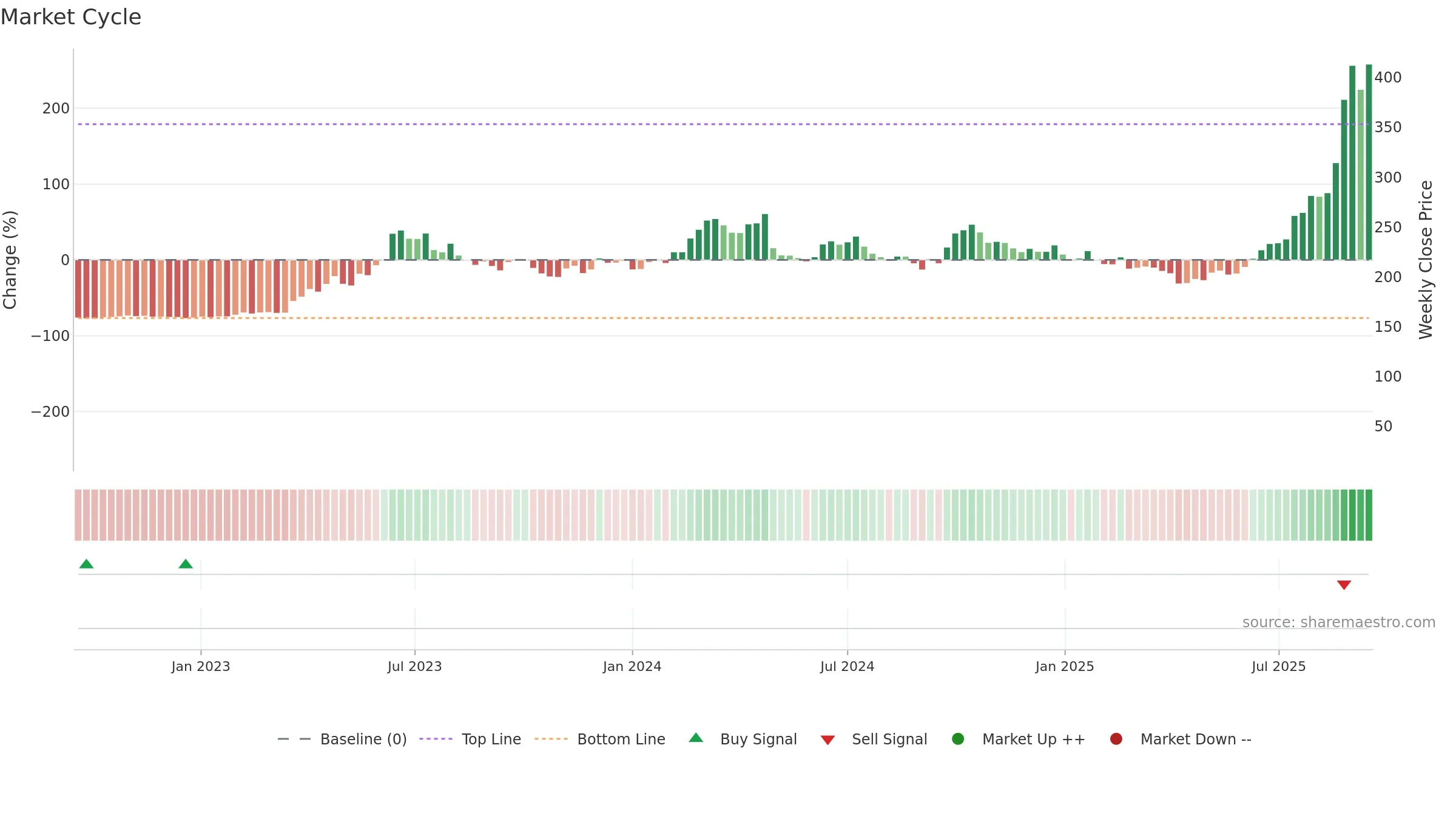
Task: Click the Jan 2023 x-axis label
Action: (201, 667)
